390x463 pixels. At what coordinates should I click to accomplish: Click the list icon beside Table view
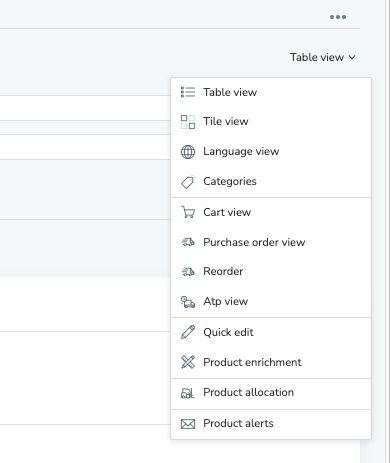click(188, 92)
